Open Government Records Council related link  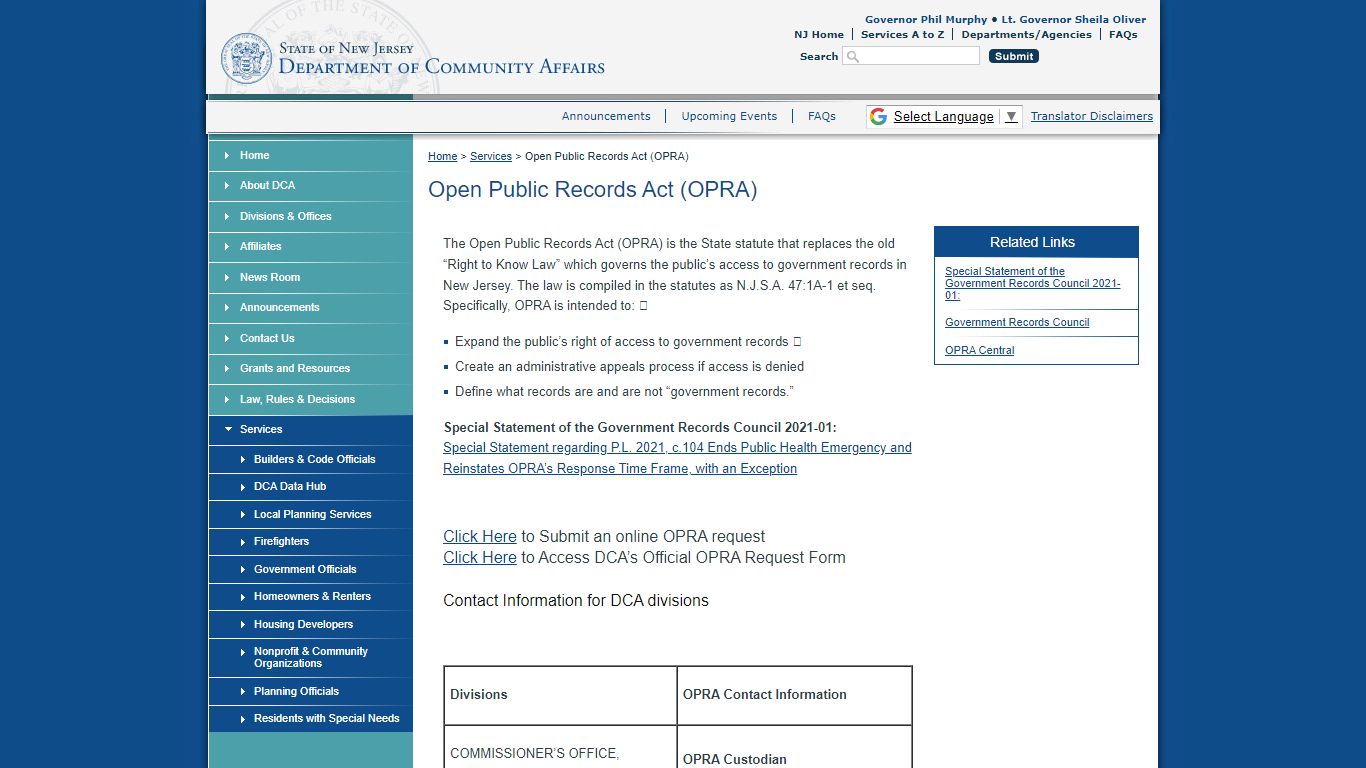point(1017,322)
